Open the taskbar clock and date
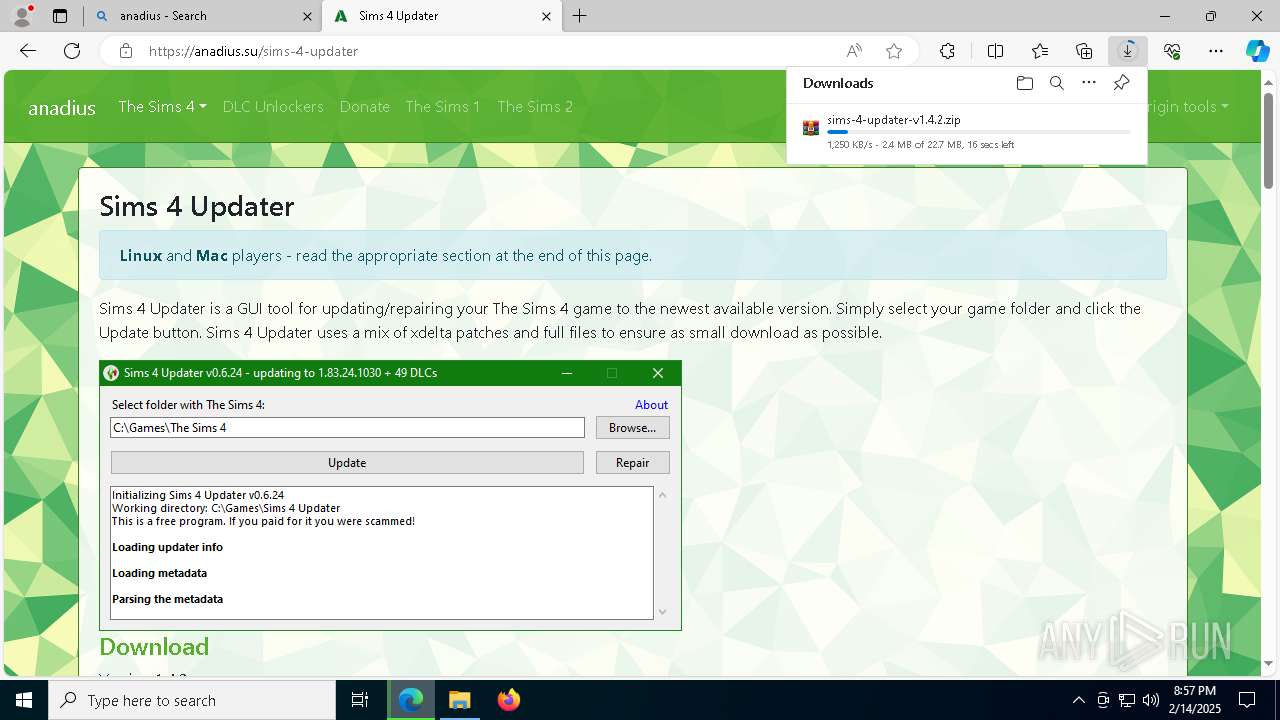 (x=1194, y=700)
